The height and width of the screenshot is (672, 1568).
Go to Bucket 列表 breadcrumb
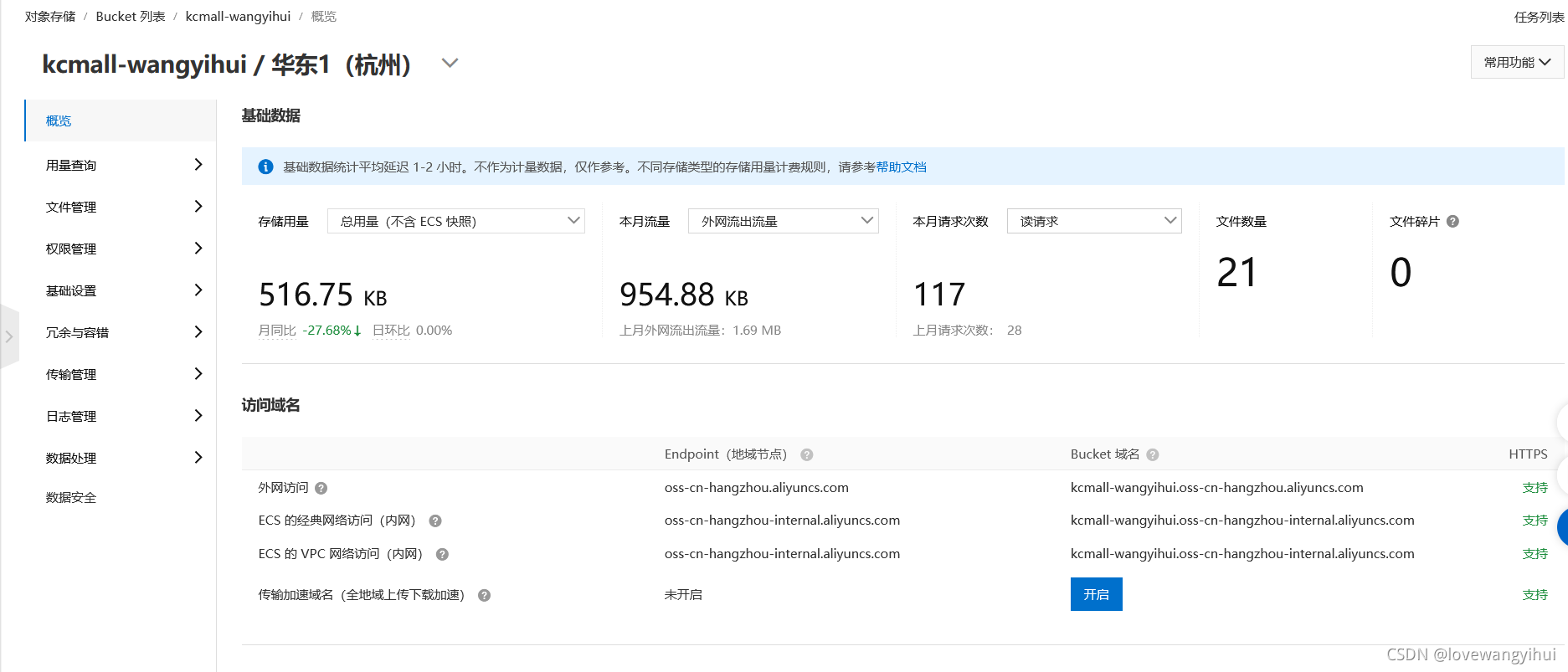[131, 17]
